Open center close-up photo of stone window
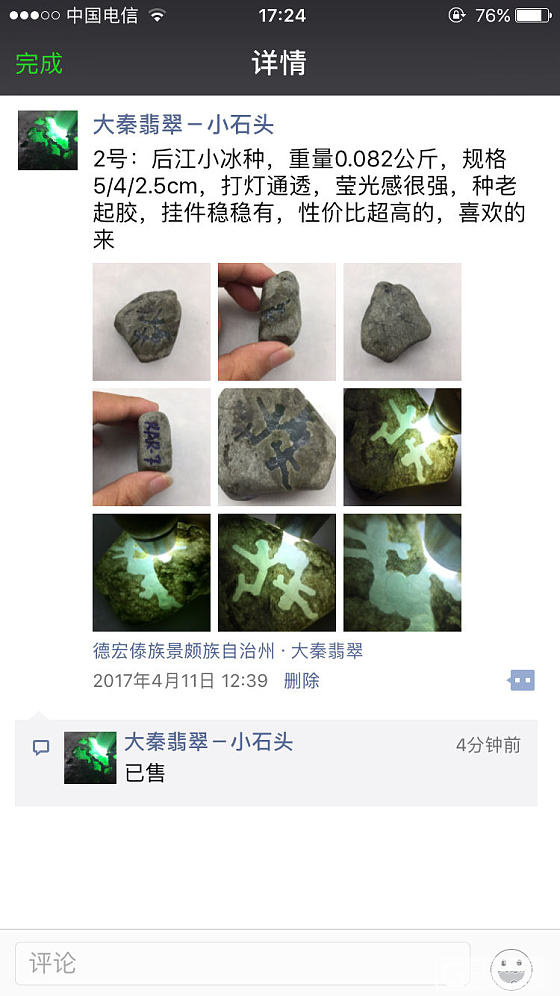Screen dimensions: 560x996 point(277,447)
